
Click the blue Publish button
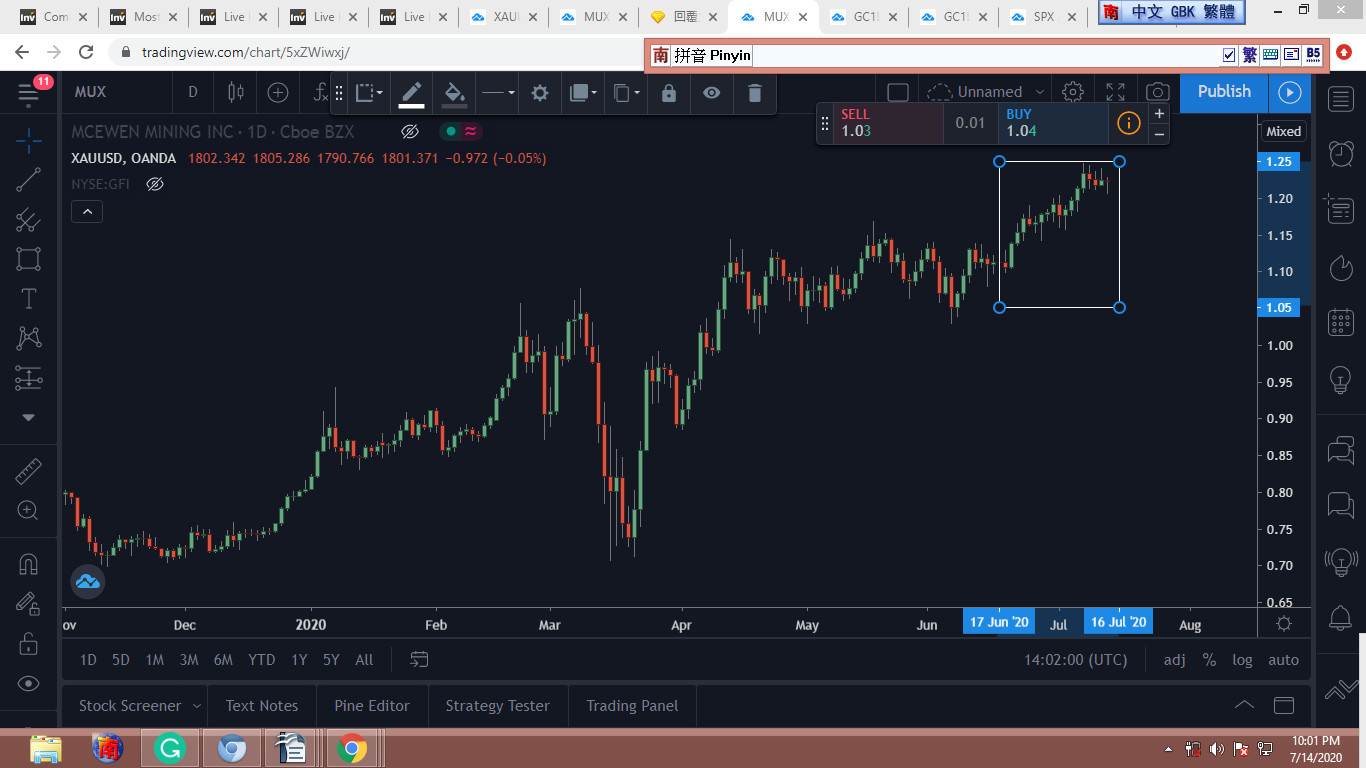1224,91
